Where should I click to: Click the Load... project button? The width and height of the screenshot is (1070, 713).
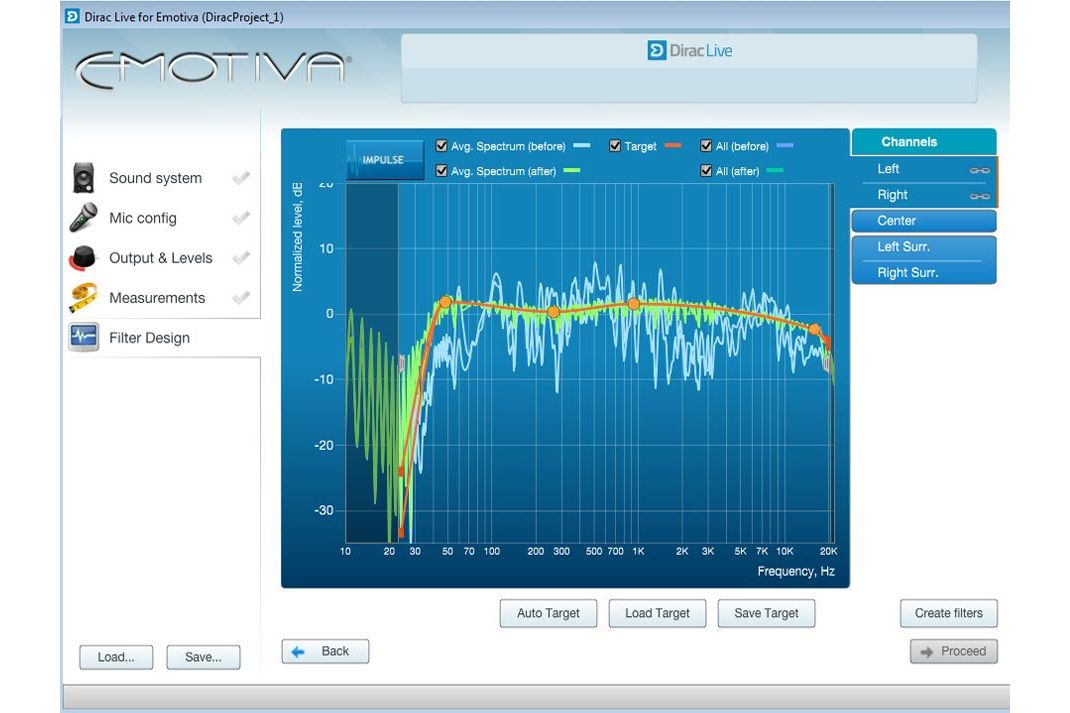pos(116,657)
